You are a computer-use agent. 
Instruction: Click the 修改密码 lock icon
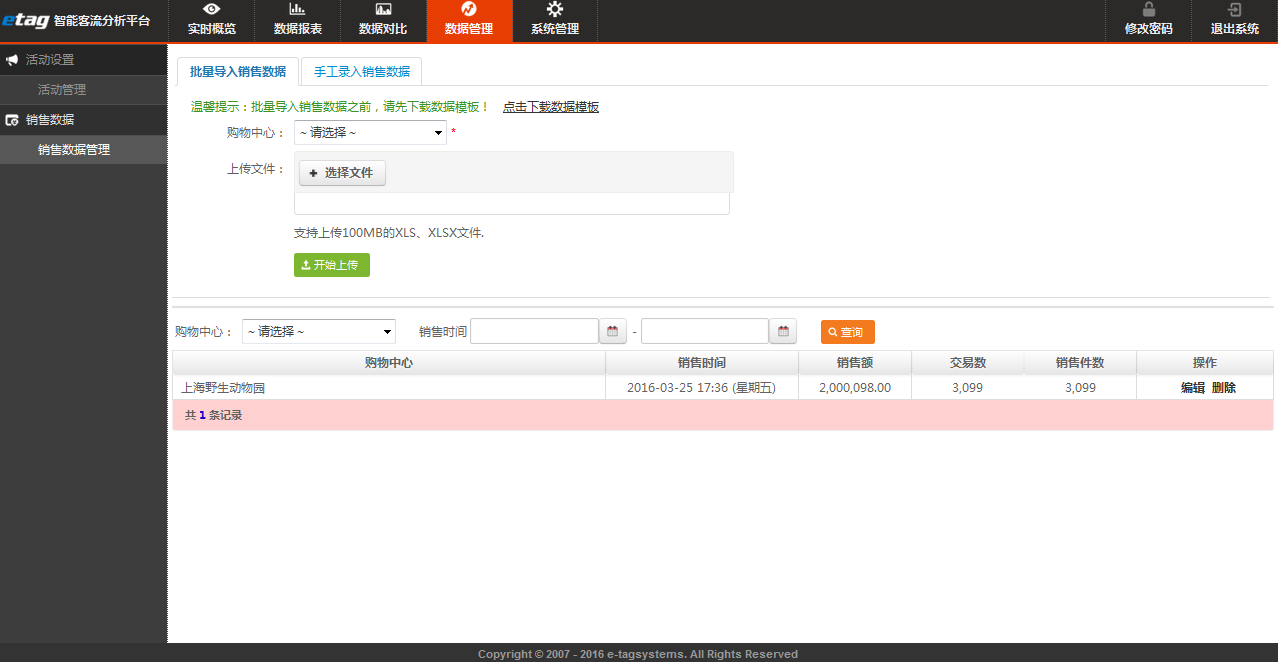click(x=1148, y=9)
